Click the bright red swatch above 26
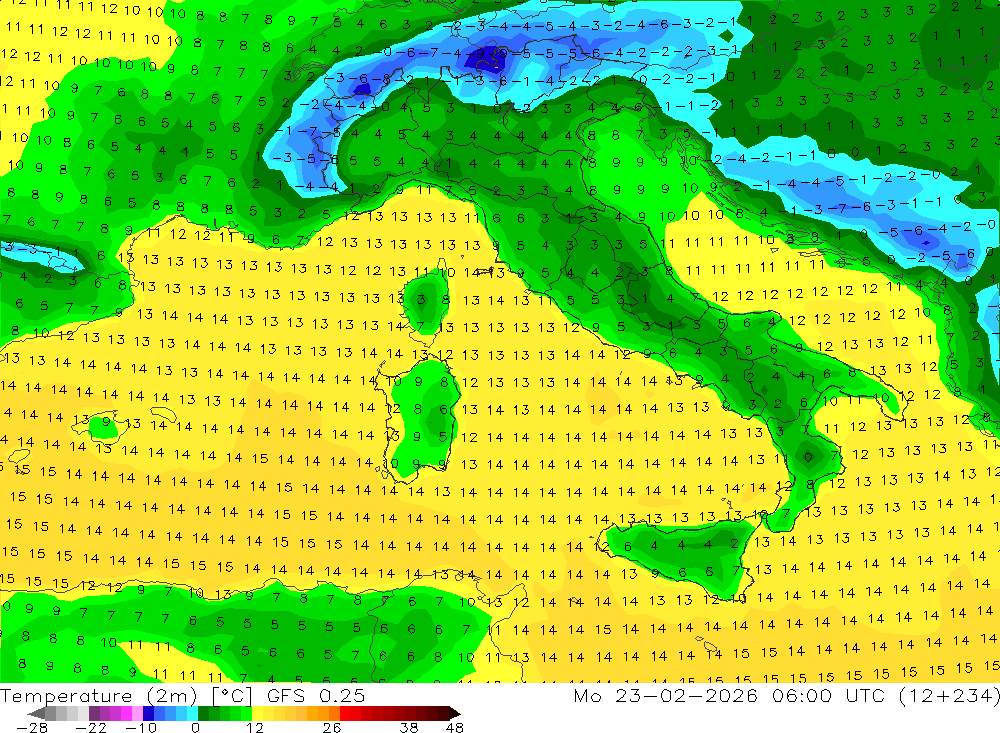 (345, 713)
